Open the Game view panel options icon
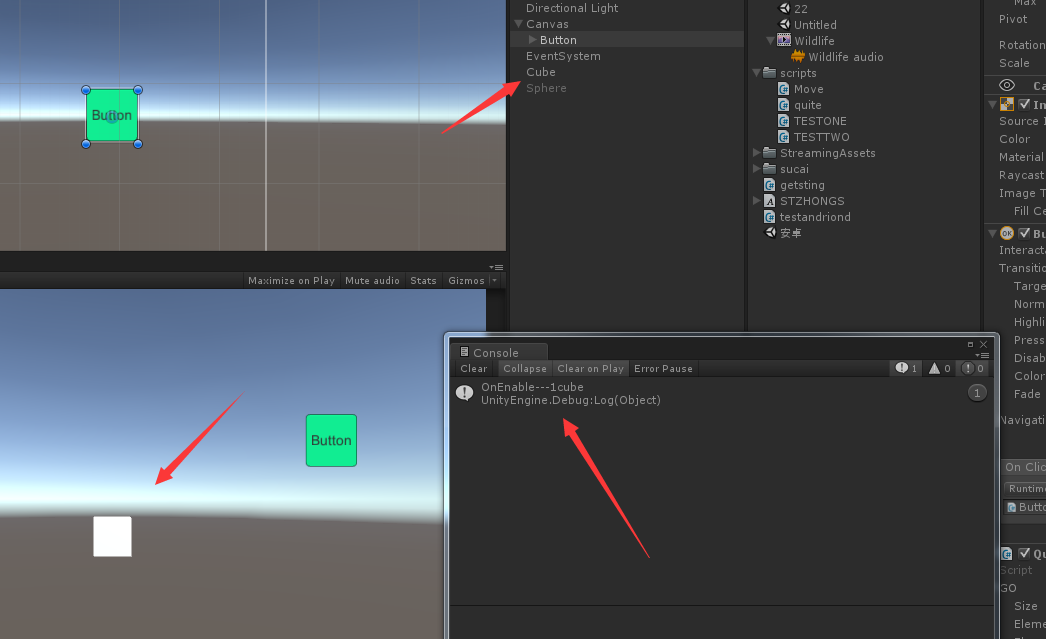 [x=496, y=267]
